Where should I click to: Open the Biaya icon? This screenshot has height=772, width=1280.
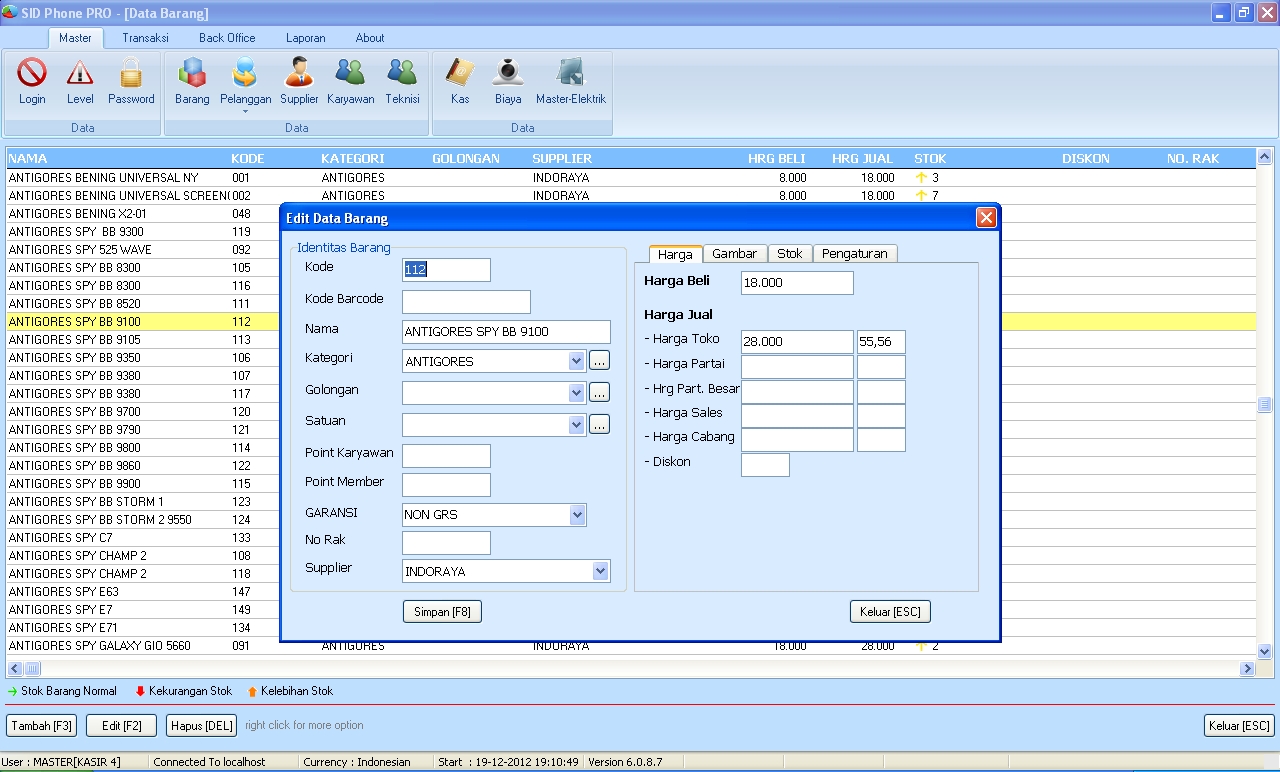[508, 80]
